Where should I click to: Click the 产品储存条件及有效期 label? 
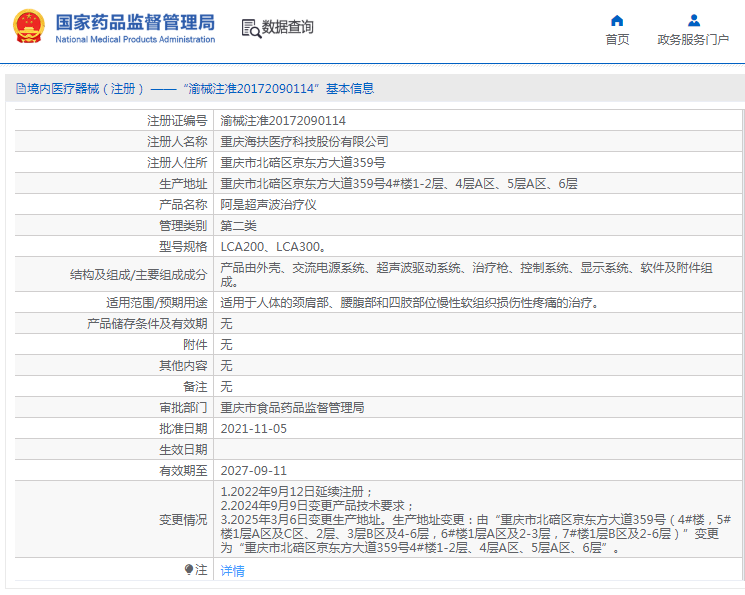[x=147, y=324]
